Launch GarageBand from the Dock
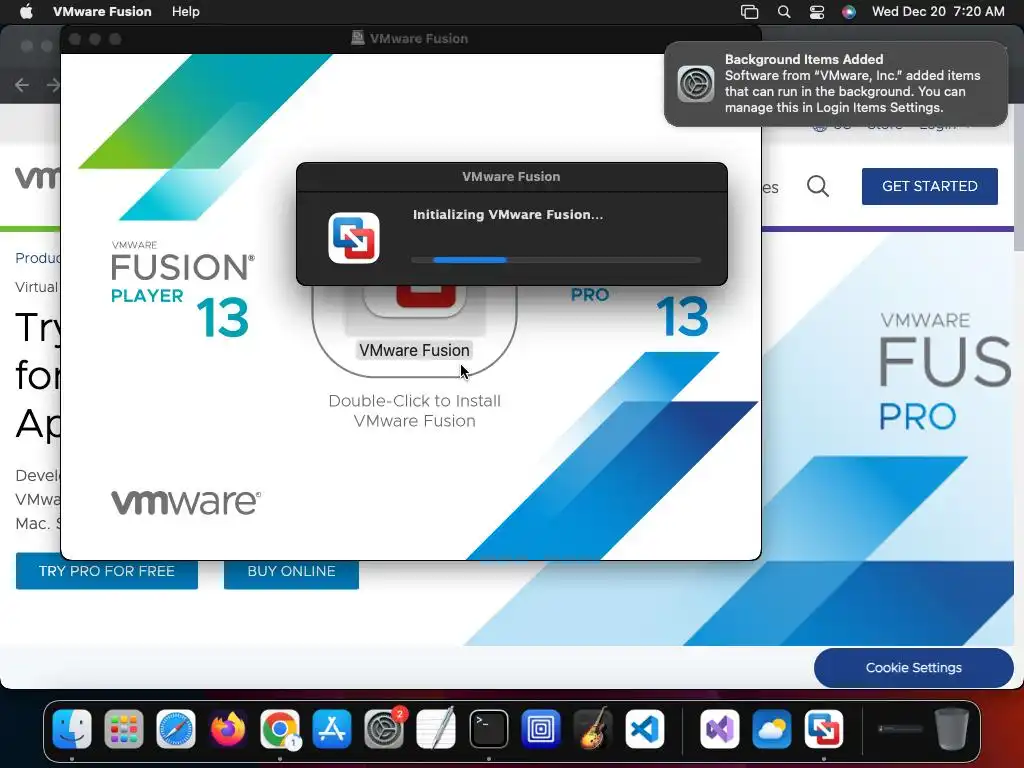 (593, 729)
